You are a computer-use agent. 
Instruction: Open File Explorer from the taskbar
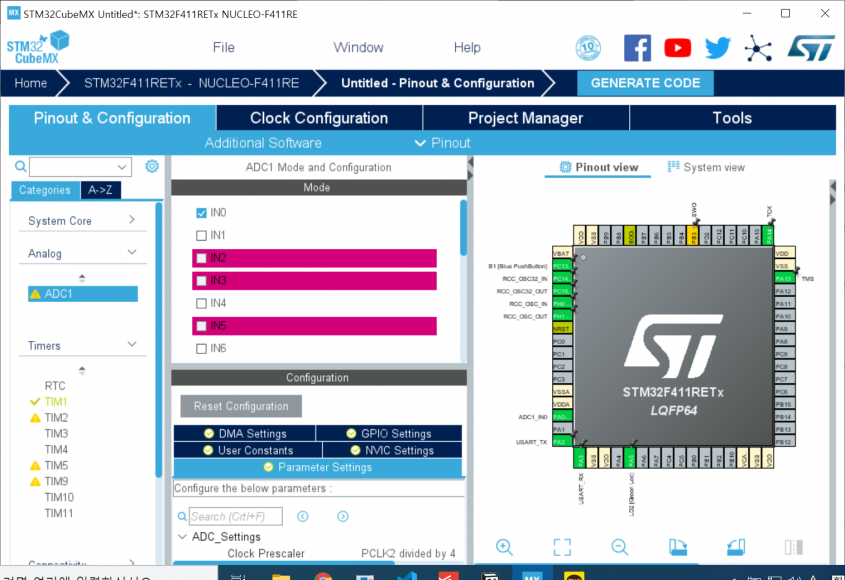point(281,576)
